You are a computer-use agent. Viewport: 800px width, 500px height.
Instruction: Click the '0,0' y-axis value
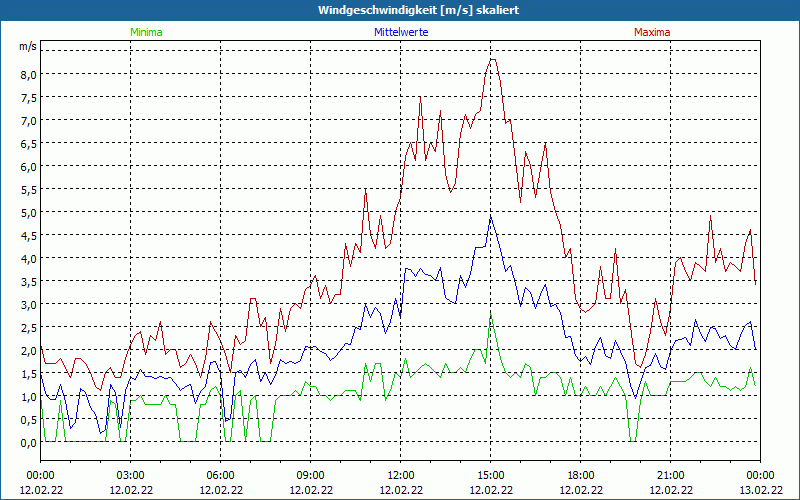click(x=29, y=443)
